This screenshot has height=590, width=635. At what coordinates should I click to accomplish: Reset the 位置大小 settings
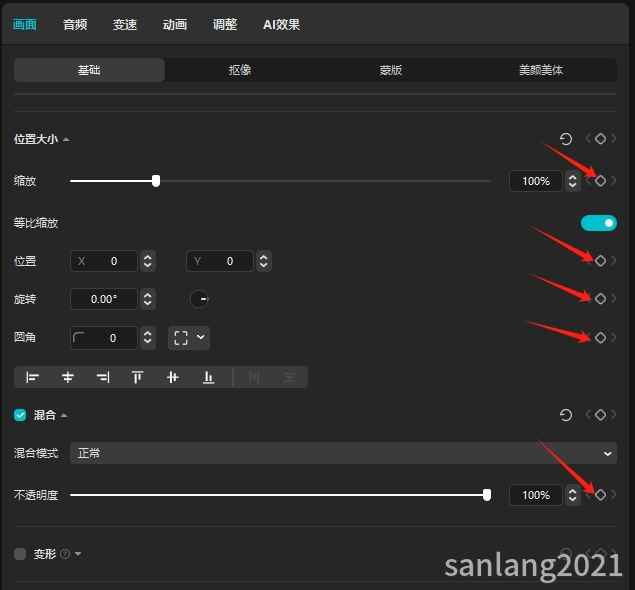coord(566,139)
